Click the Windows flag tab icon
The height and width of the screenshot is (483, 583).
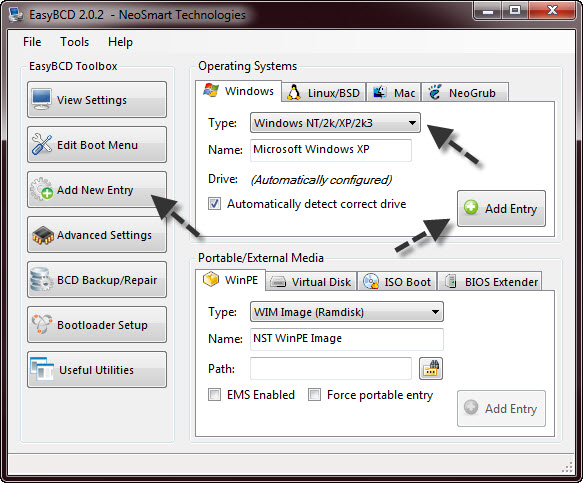click(211, 90)
